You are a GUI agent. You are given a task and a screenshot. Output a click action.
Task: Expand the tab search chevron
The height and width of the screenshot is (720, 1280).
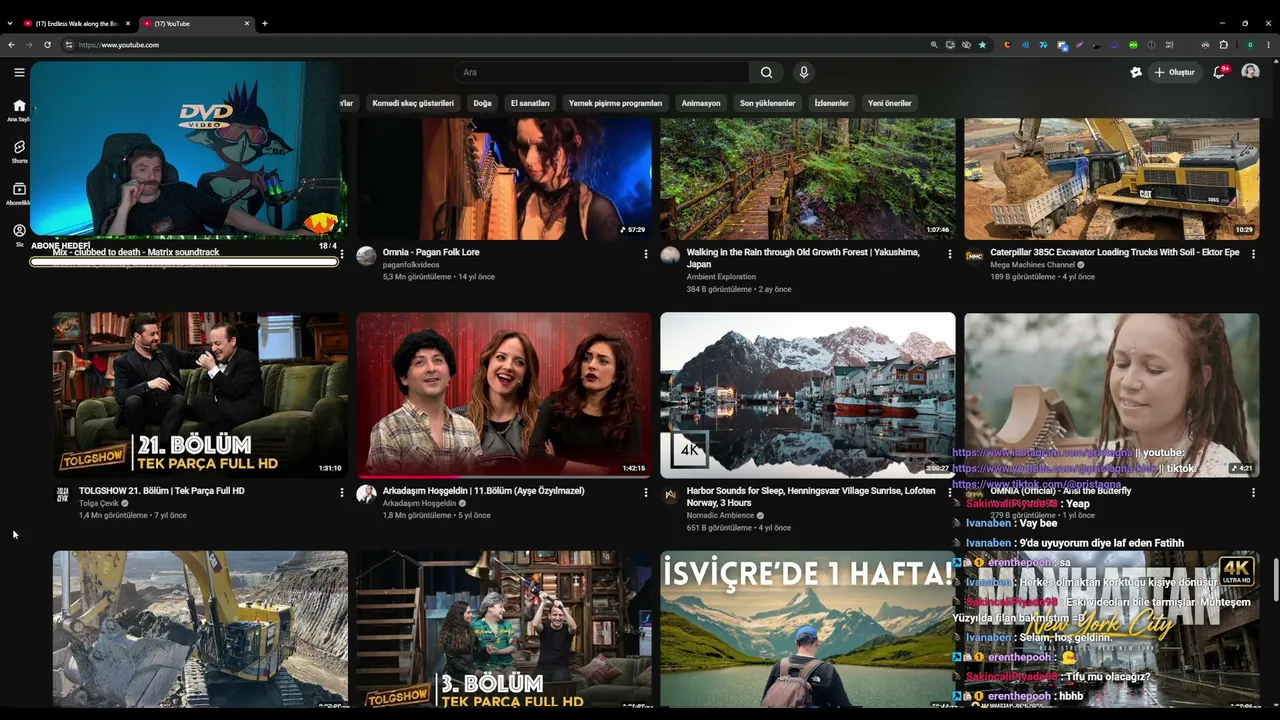tap(10, 23)
